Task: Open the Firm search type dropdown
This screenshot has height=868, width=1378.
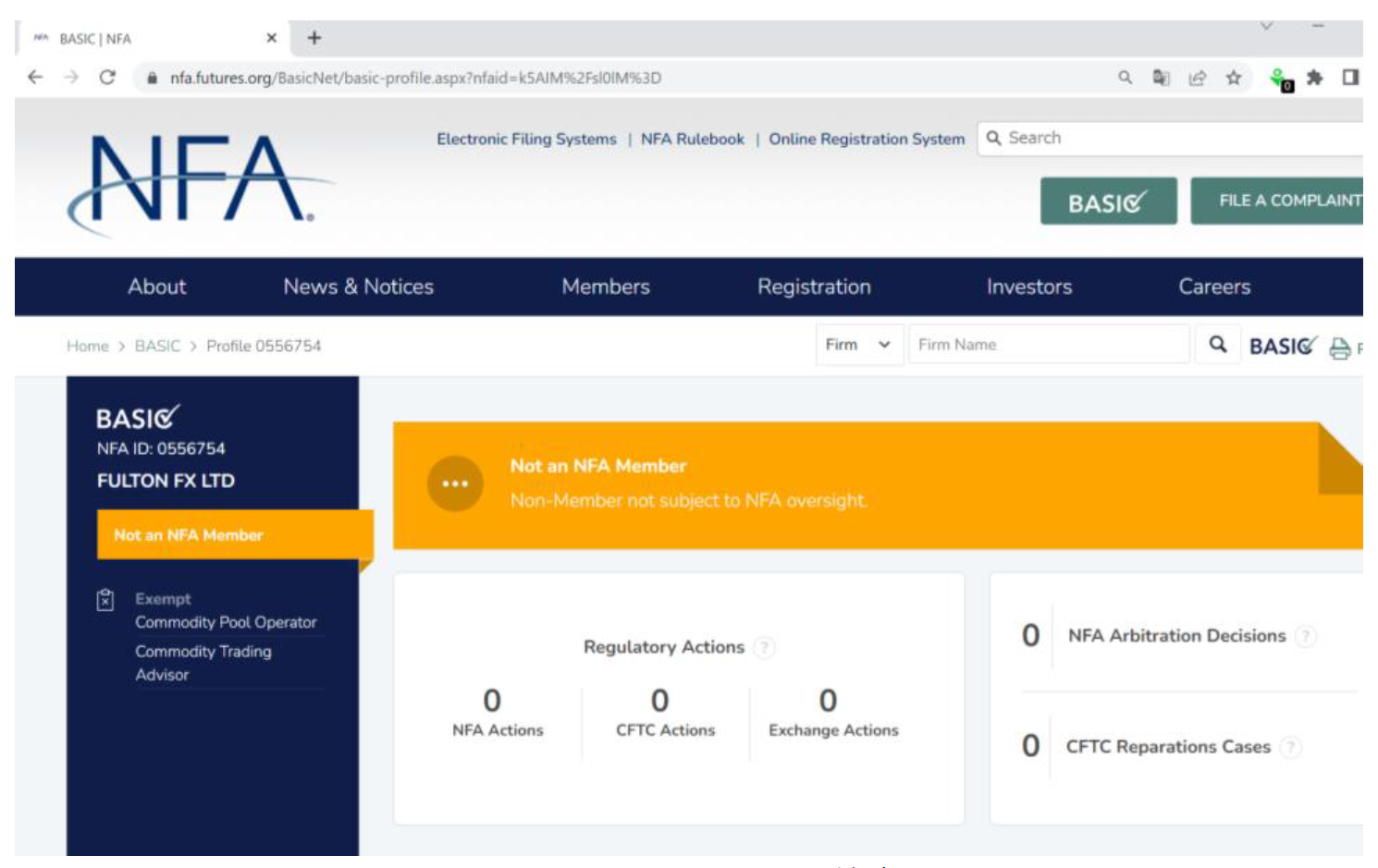Action: 858,345
